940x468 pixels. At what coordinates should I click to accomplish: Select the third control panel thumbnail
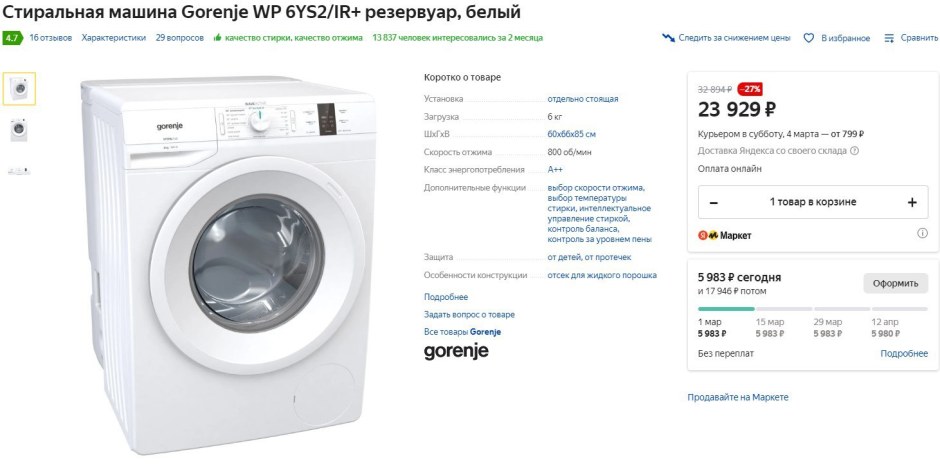tap(19, 171)
